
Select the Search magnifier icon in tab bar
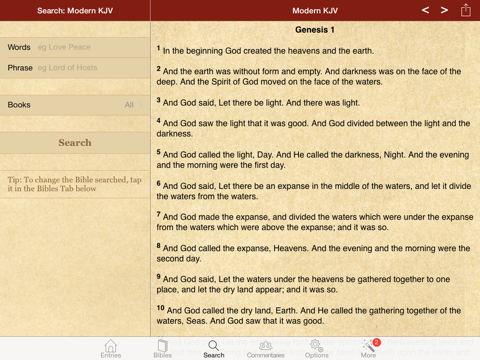pos(214,346)
